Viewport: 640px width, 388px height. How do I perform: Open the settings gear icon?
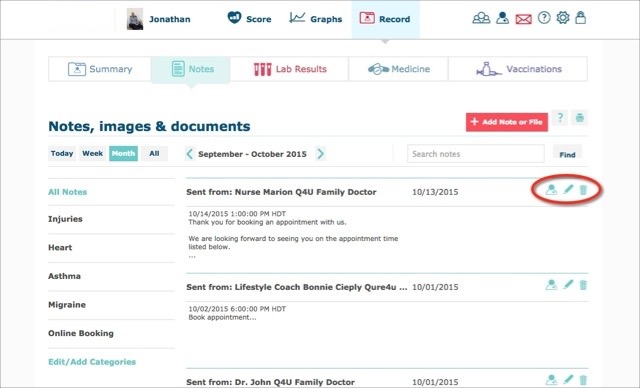563,18
